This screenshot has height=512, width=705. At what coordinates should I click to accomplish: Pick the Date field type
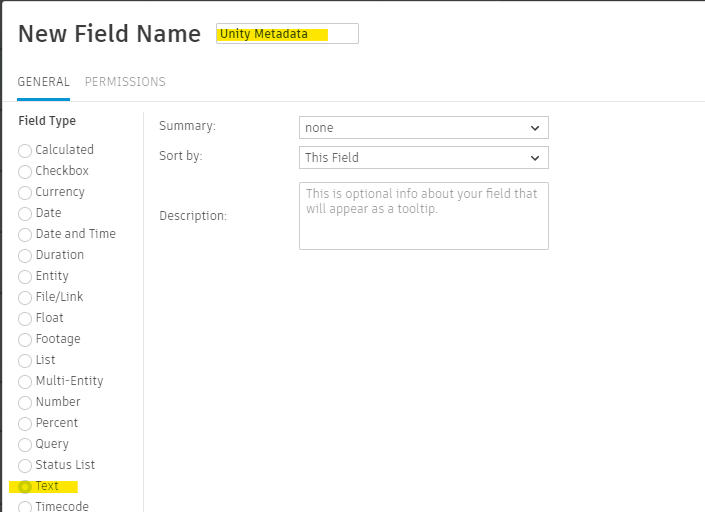(25, 213)
